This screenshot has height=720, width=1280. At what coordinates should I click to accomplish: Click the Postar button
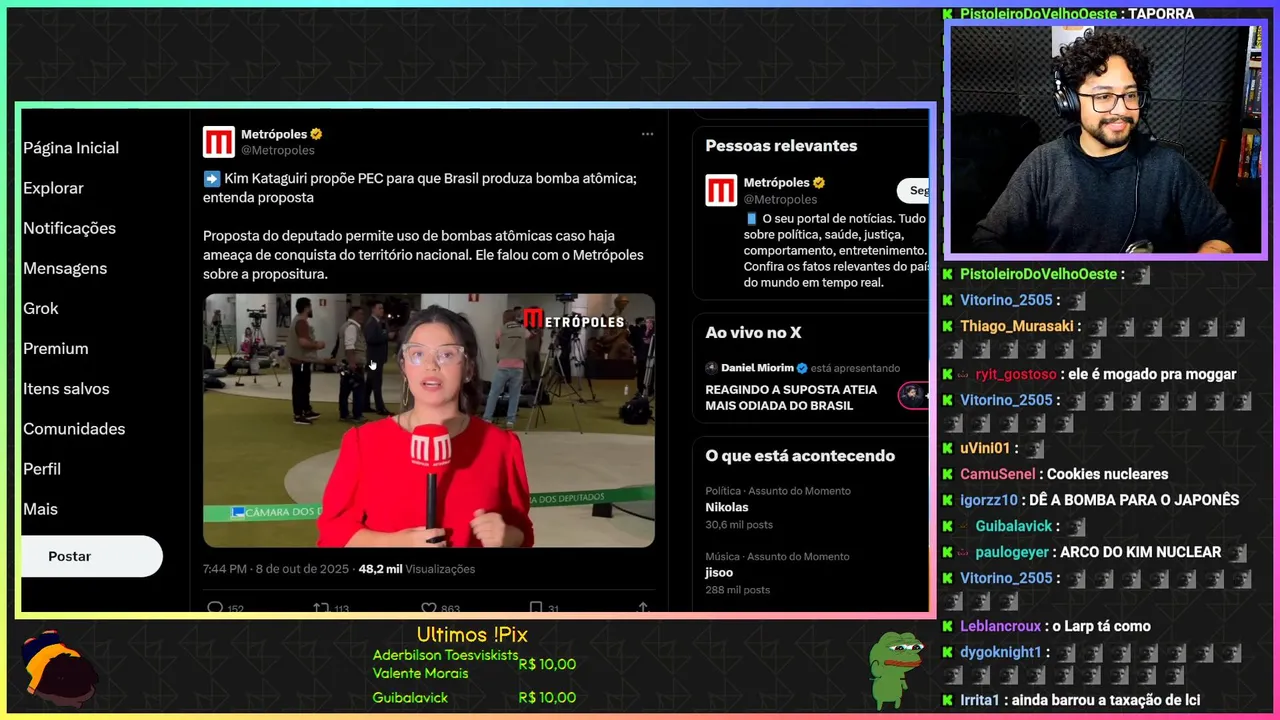(x=92, y=556)
